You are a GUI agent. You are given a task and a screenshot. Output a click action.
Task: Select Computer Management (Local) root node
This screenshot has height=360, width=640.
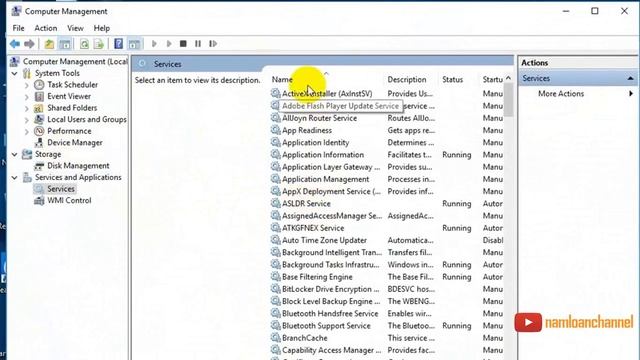[x=75, y=62]
